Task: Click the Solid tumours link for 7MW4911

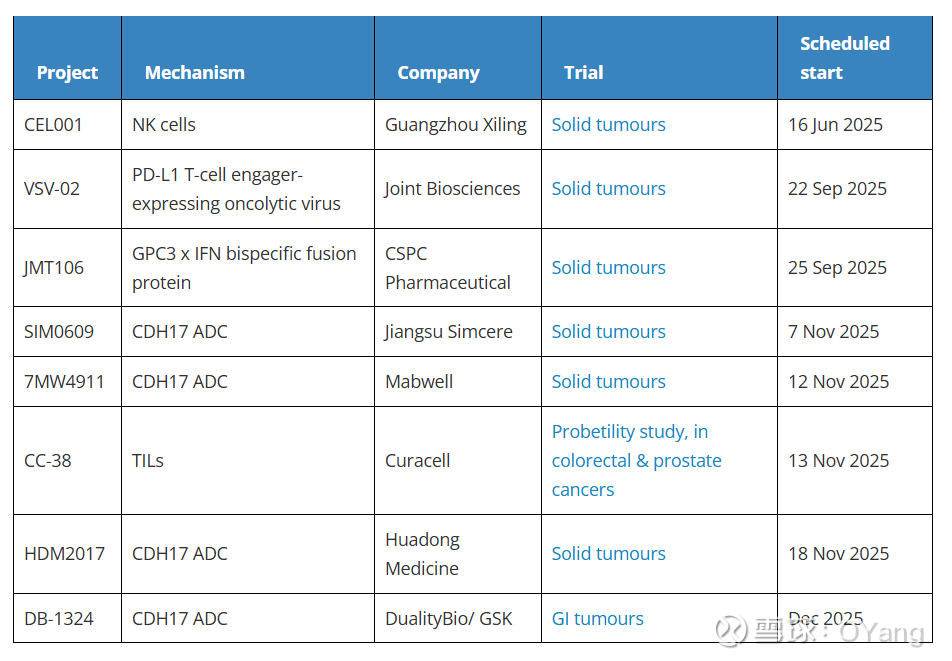Action: 608,382
